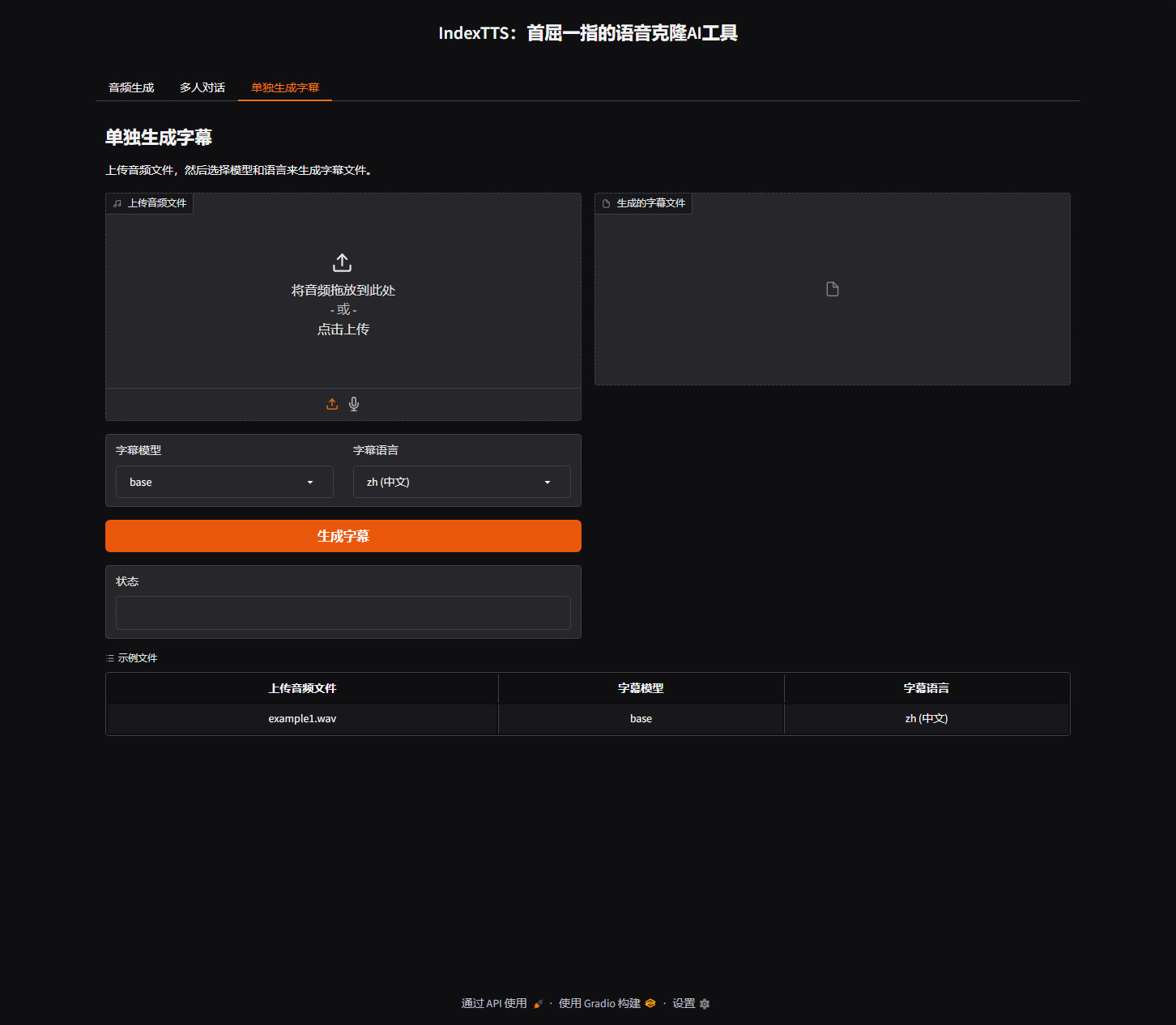The width and height of the screenshot is (1176, 1025).
Task: Open the 设置 link in footer
Action: 691,1003
